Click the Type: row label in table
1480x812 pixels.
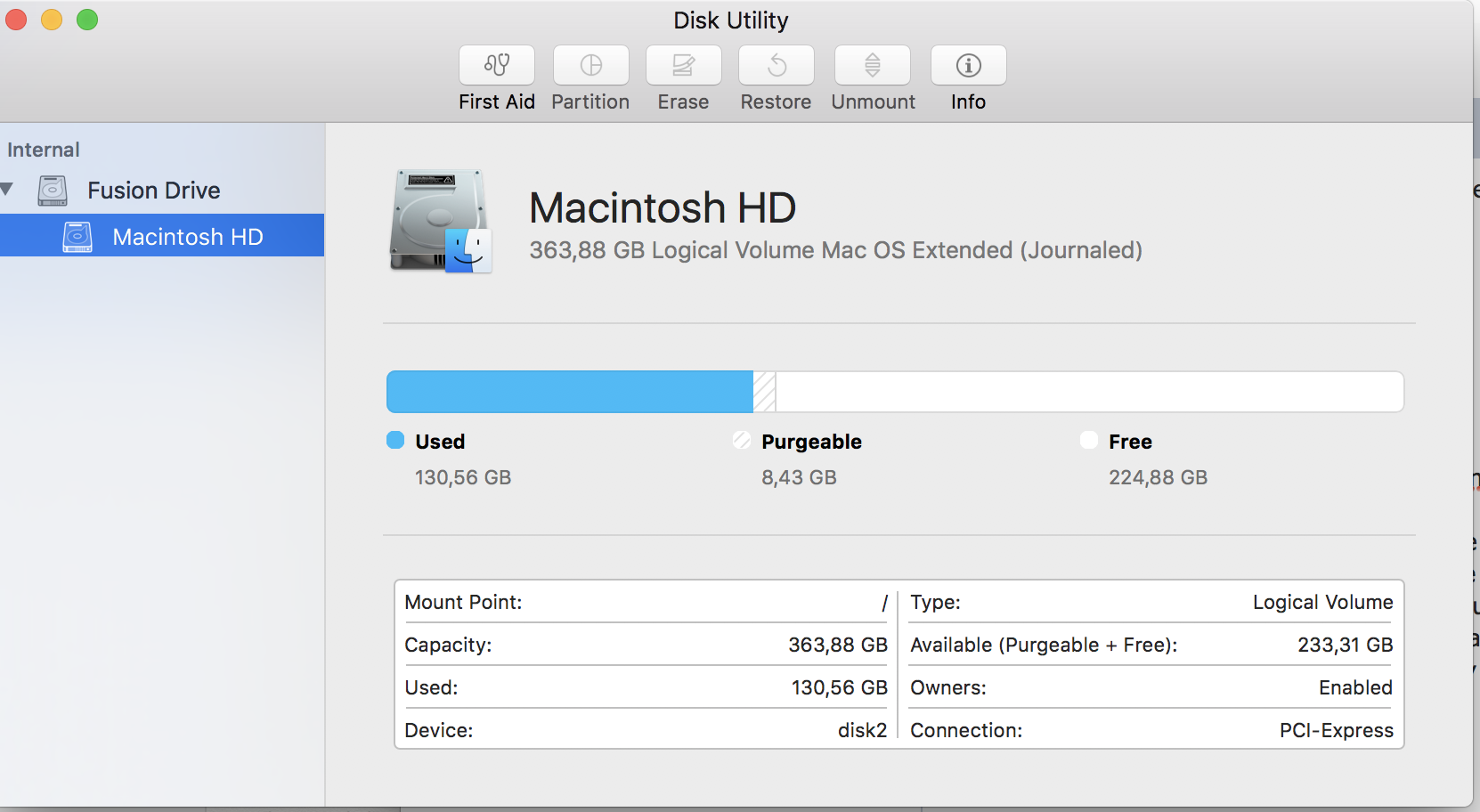[935, 602]
